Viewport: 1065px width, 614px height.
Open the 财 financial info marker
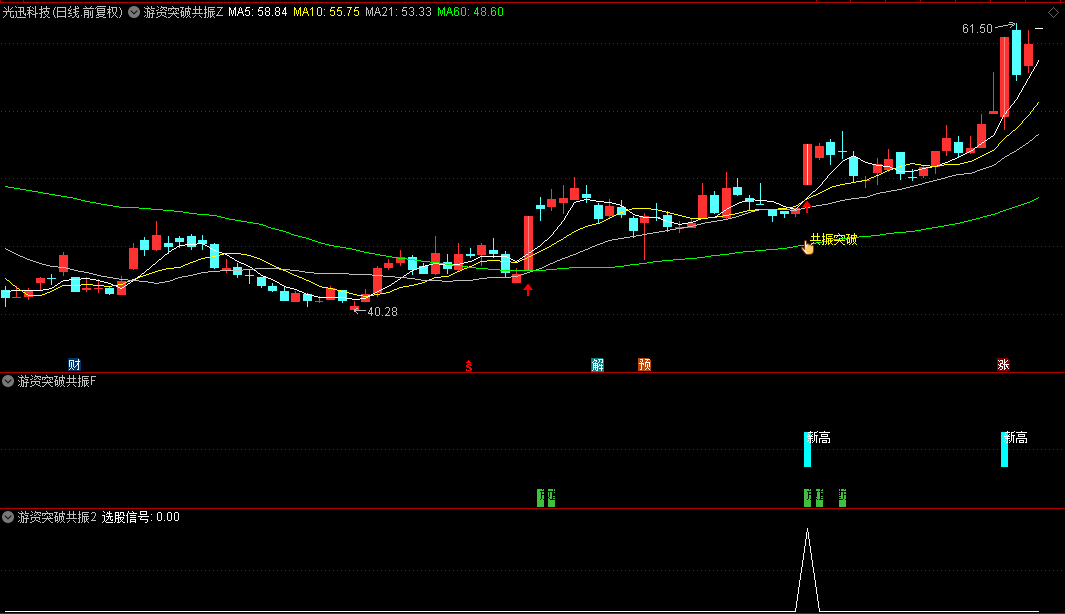(74, 365)
